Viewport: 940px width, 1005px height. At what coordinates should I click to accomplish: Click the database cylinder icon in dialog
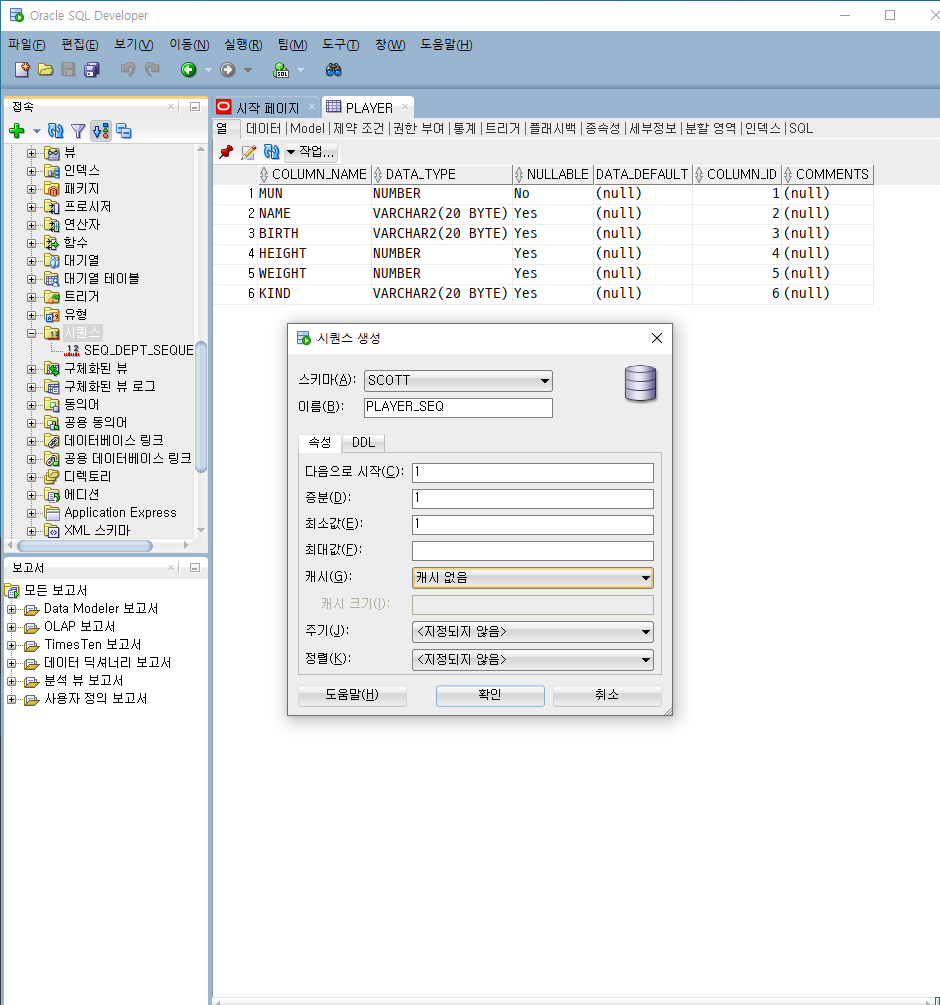[641, 383]
